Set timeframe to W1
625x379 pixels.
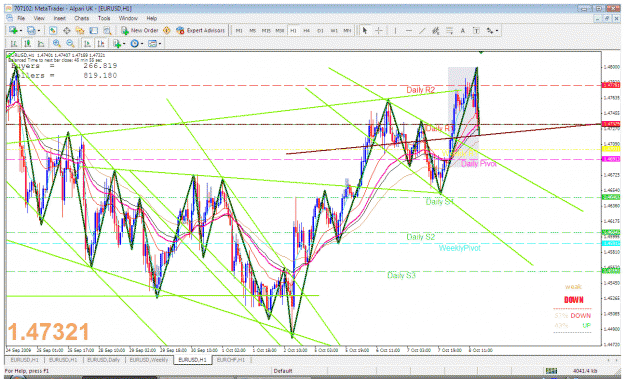pyautogui.click(x=334, y=31)
